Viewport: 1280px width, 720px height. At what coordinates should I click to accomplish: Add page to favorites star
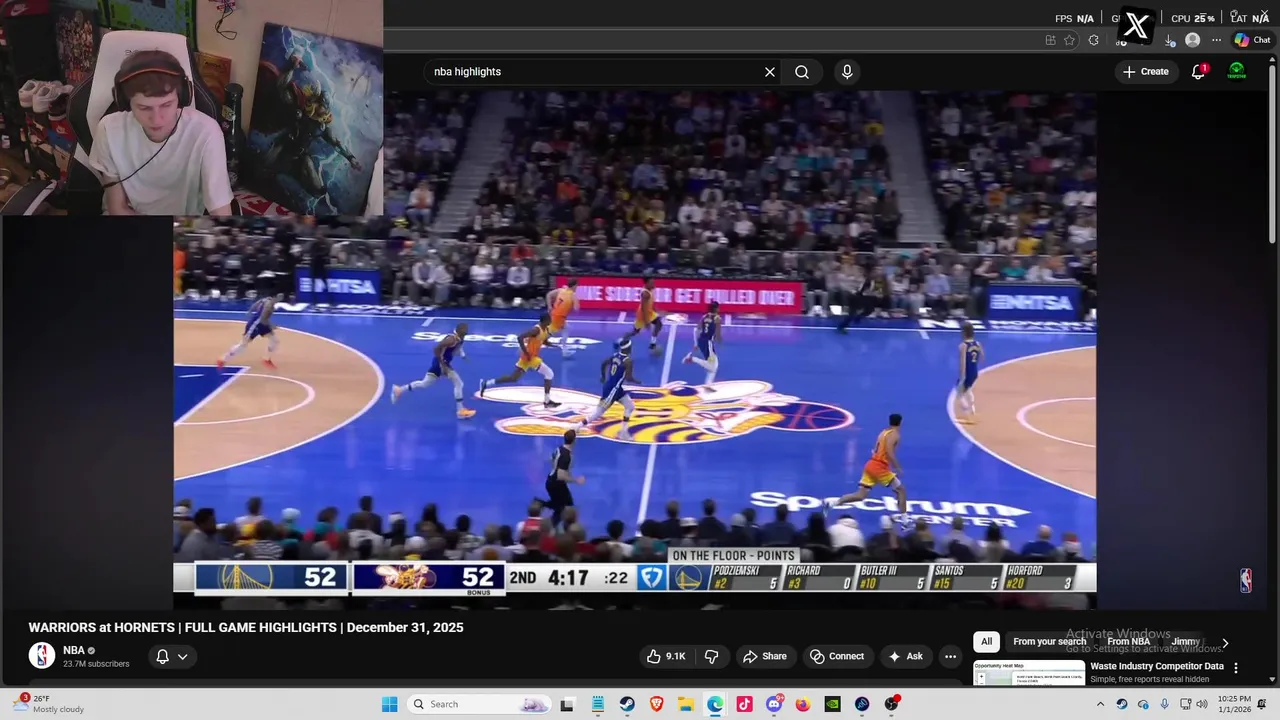1069,40
